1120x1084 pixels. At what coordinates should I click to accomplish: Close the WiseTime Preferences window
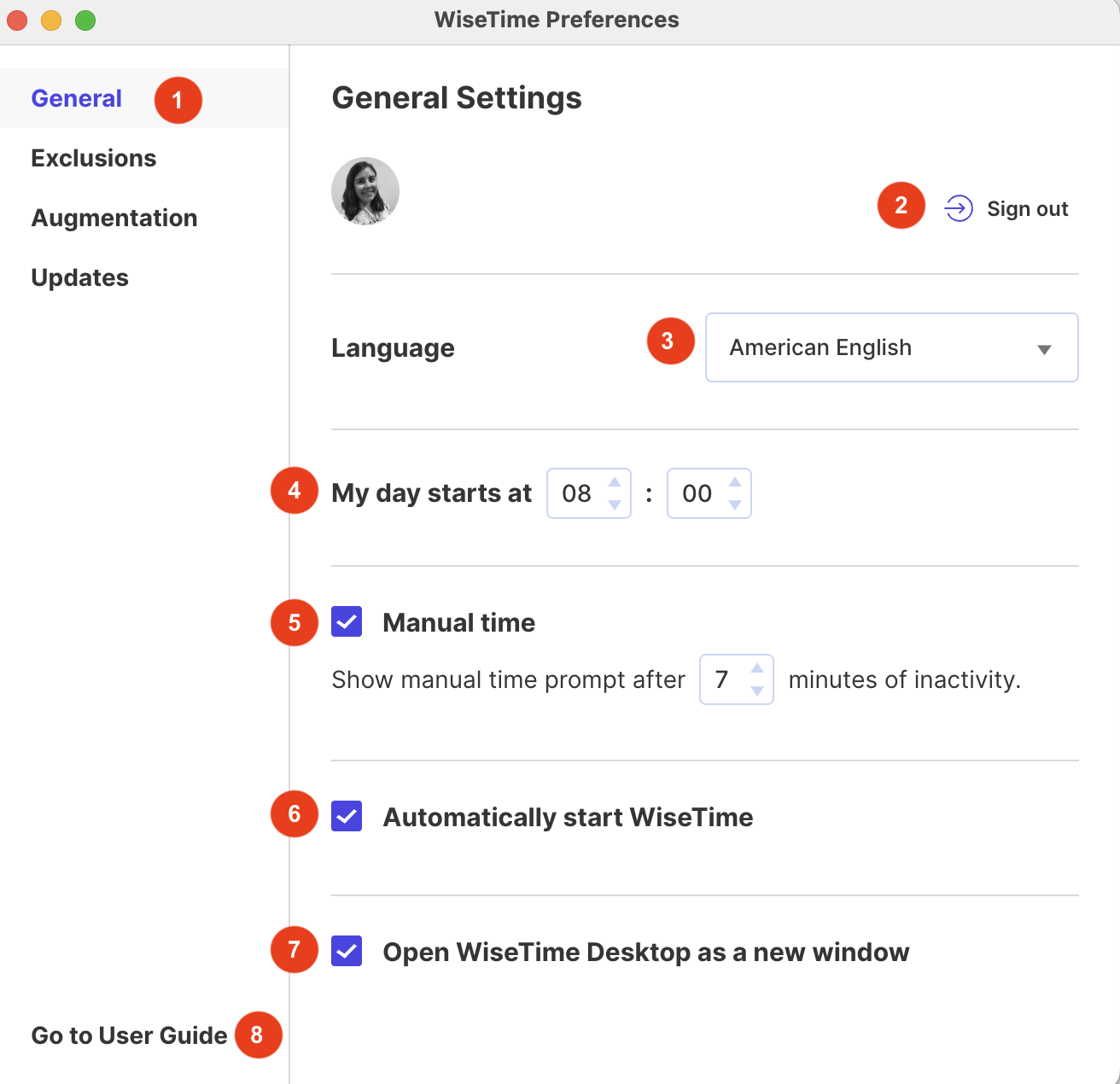click(x=17, y=20)
